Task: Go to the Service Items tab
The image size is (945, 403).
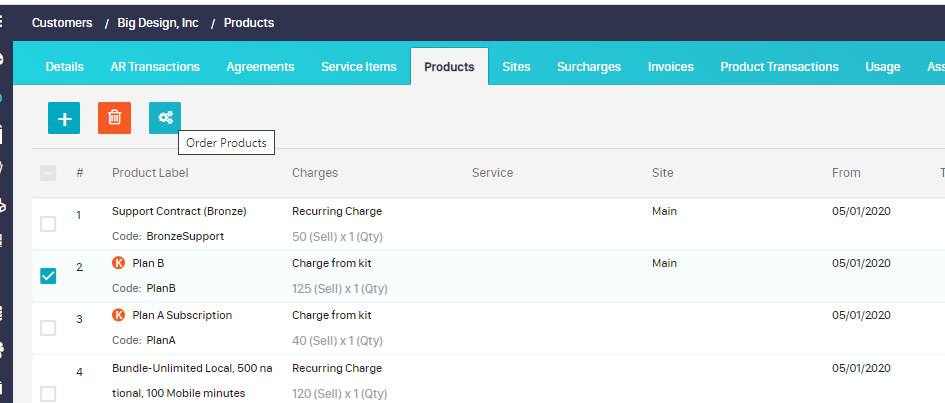Action: click(x=359, y=67)
